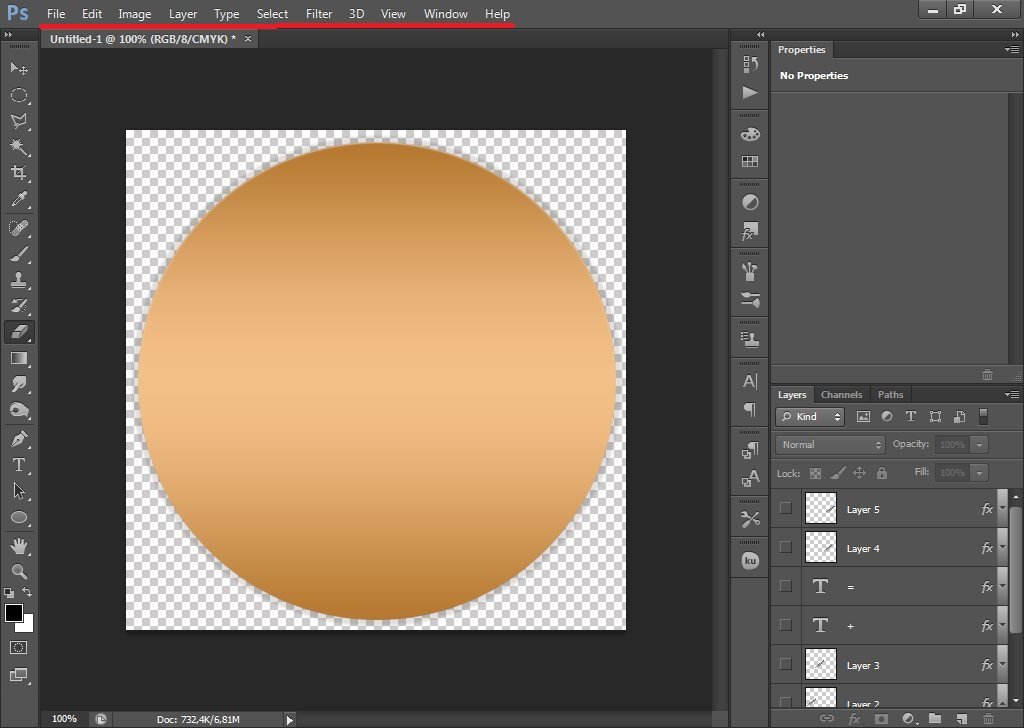Viewport: 1024px width, 728px height.
Task: Open the Swatches grid panel icon
Action: click(750, 161)
